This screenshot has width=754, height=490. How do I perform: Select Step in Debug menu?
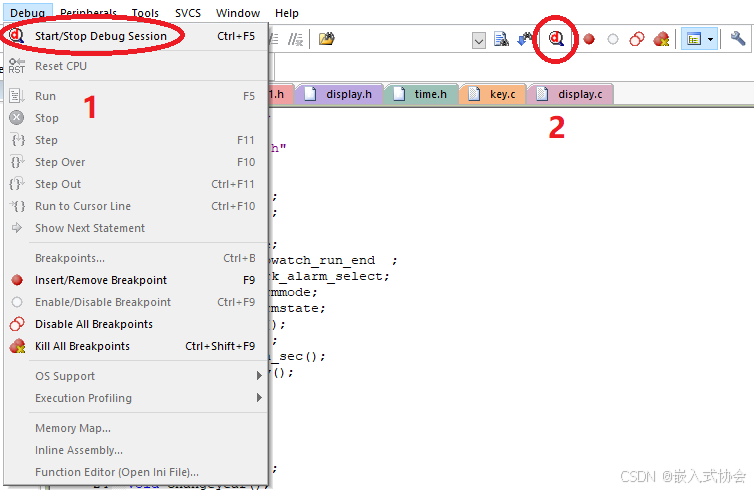coord(136,140)
